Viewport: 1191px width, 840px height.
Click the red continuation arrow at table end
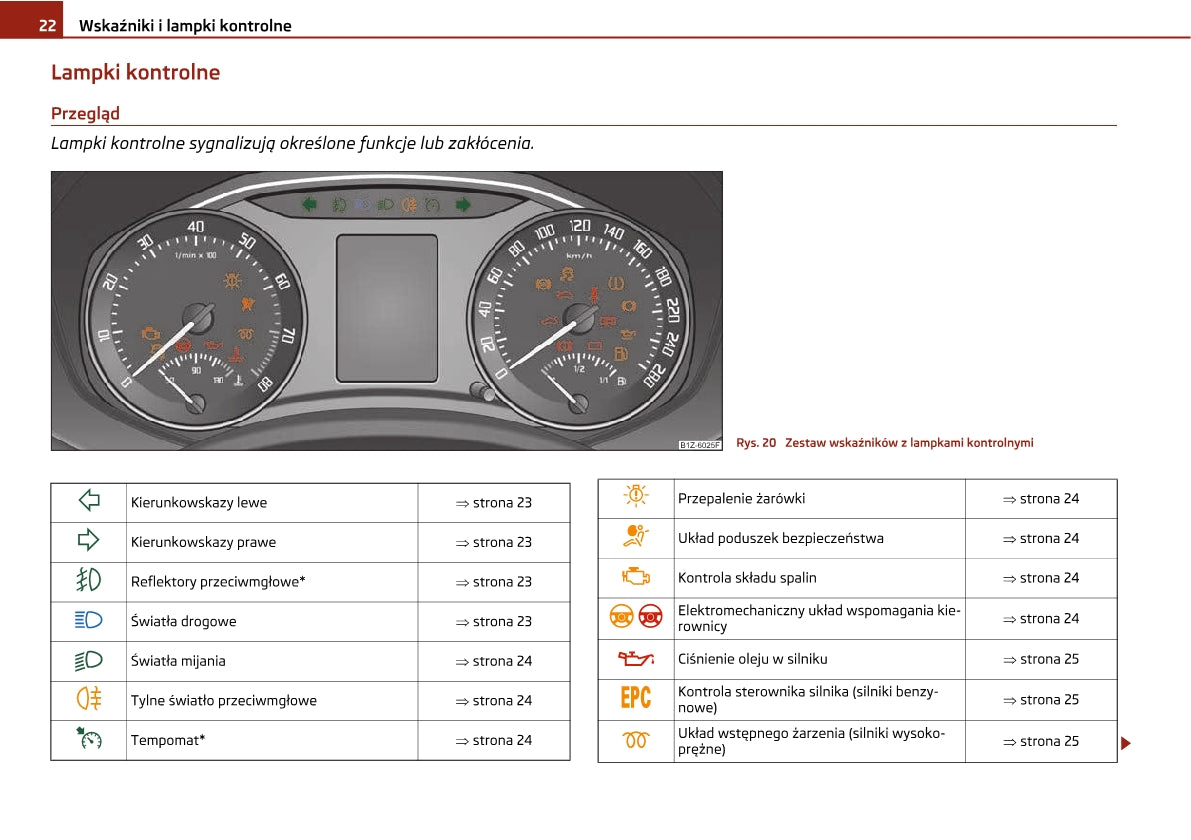[1125, 743]
